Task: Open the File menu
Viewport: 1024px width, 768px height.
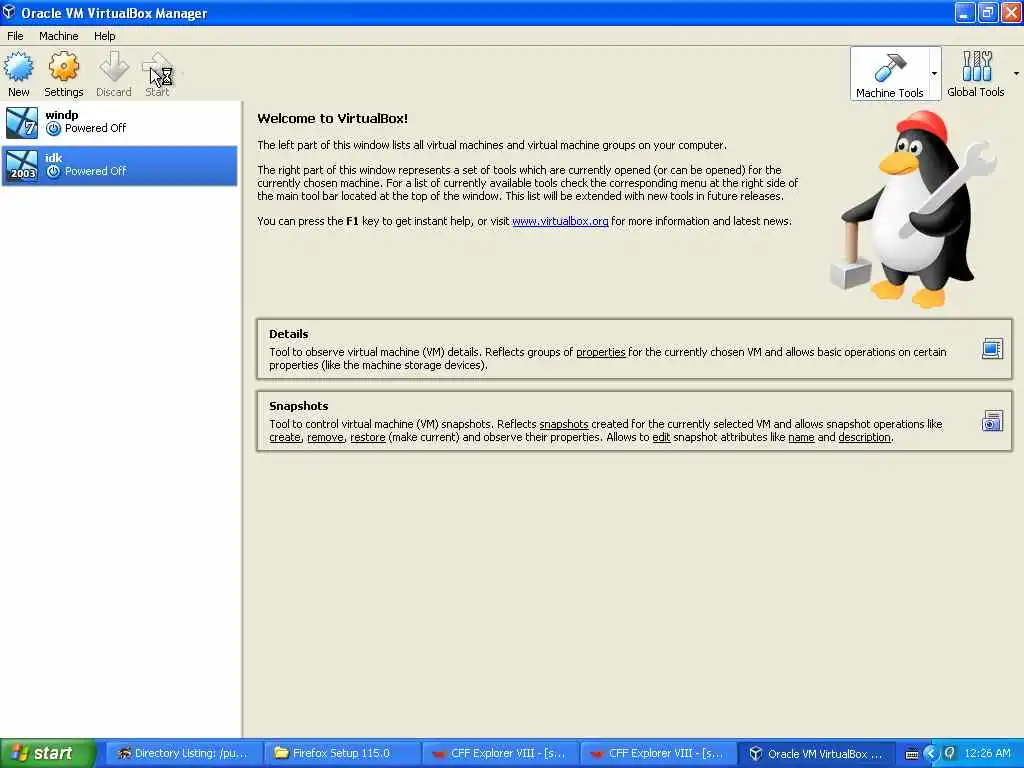Action: click(15, 36)
